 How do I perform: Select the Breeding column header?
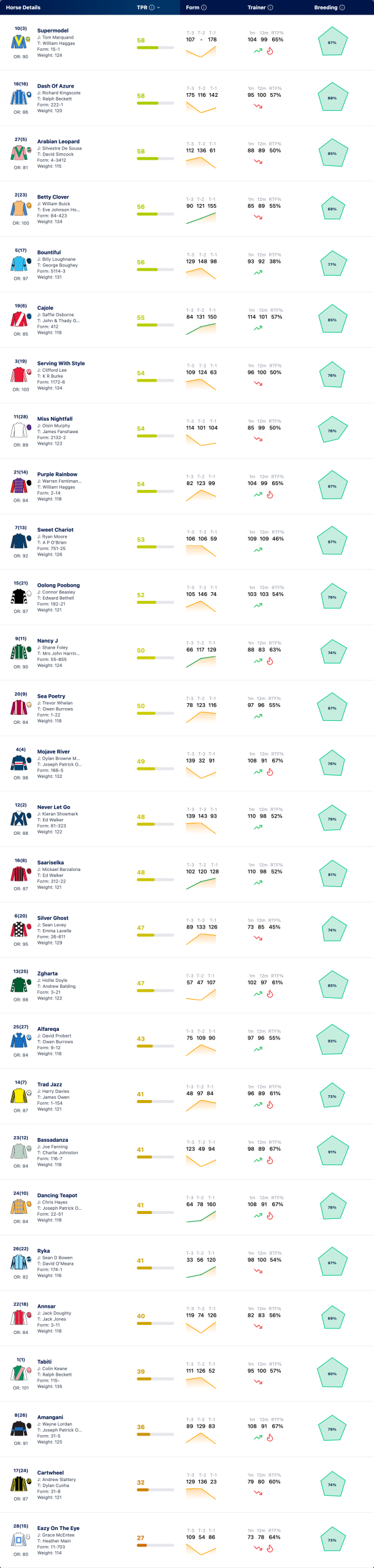pyautogui.click(x=326, y=7)
